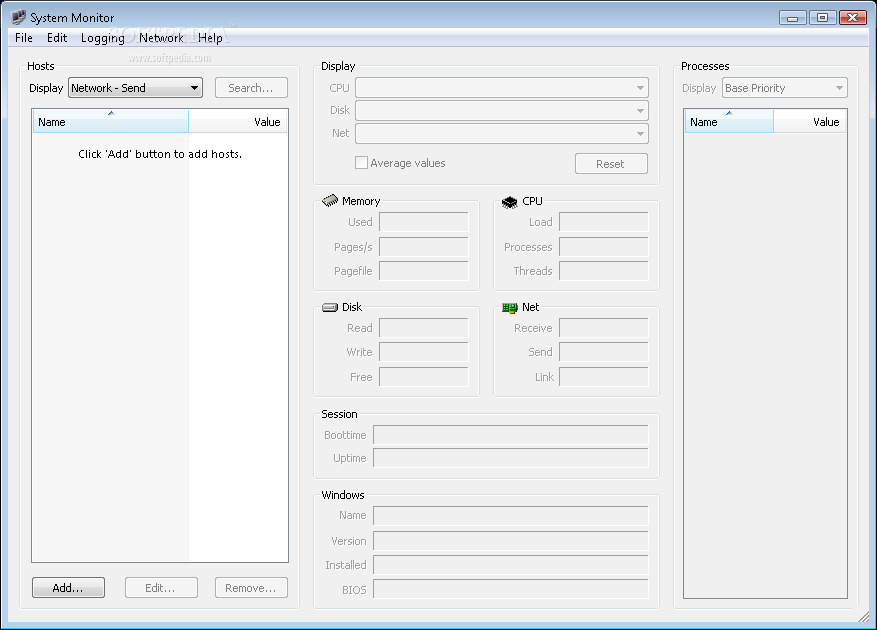Sort processes by Name column header
Image resolution: width=877 pixels, height=630 pixels.
[729, 121]
